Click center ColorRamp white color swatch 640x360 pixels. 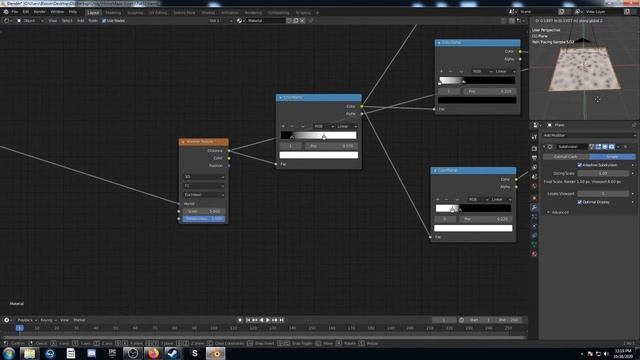[x=319, y=155]
